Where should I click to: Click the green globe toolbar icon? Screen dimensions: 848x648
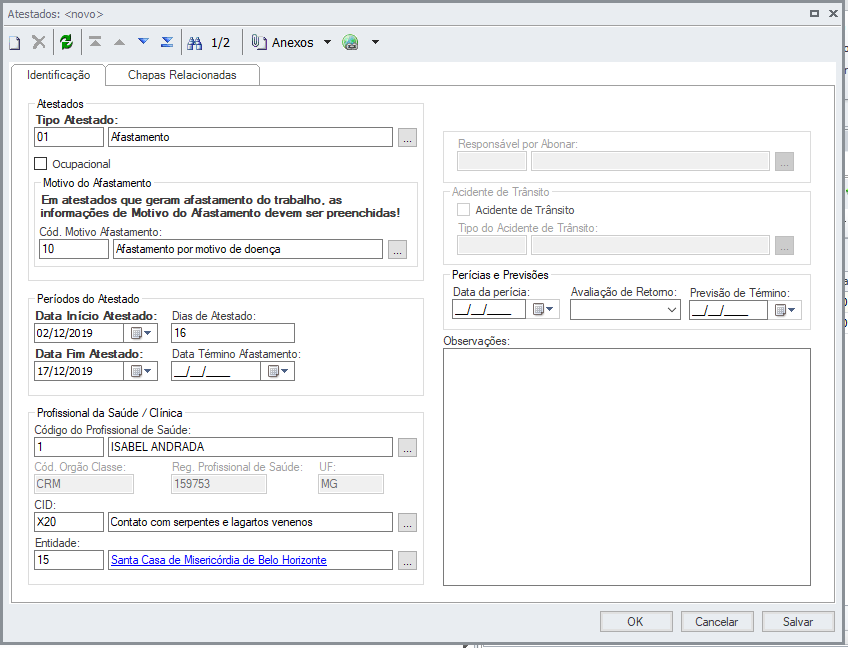tap(350, 43)
